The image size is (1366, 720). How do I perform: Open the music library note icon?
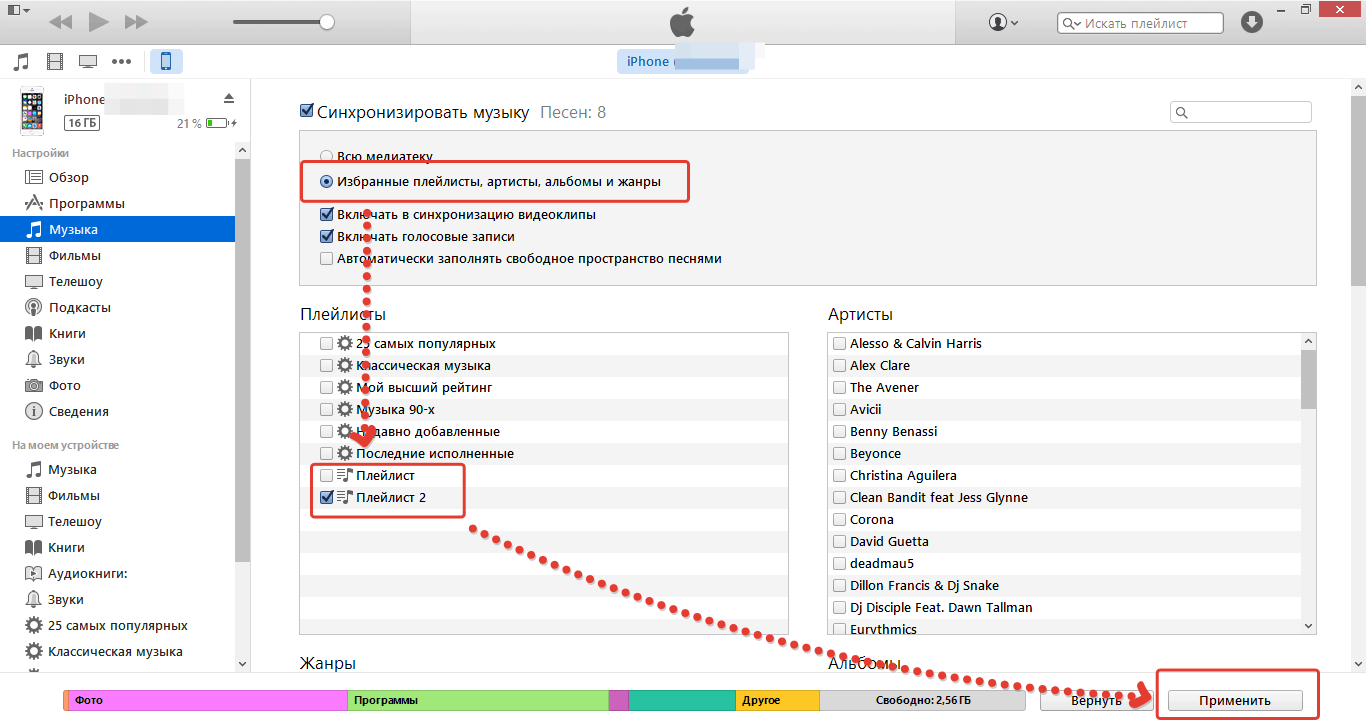pos(21,62)
